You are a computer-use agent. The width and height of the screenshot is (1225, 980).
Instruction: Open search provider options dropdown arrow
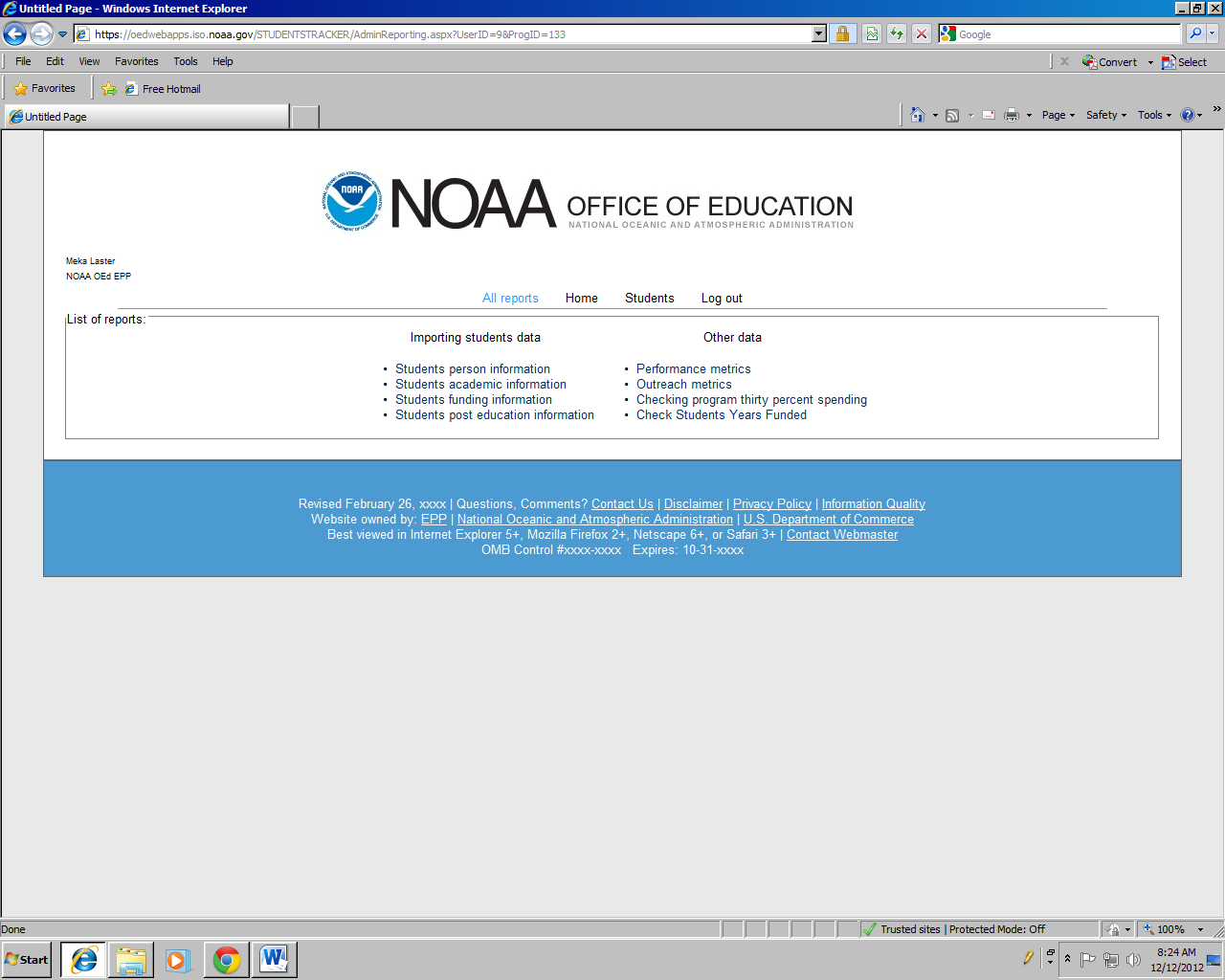tap(1213, 34)
